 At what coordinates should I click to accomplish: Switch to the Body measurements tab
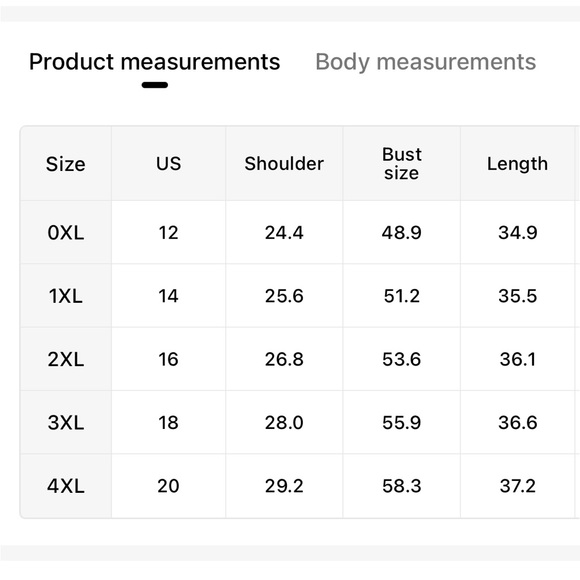[x=425, y=62]
